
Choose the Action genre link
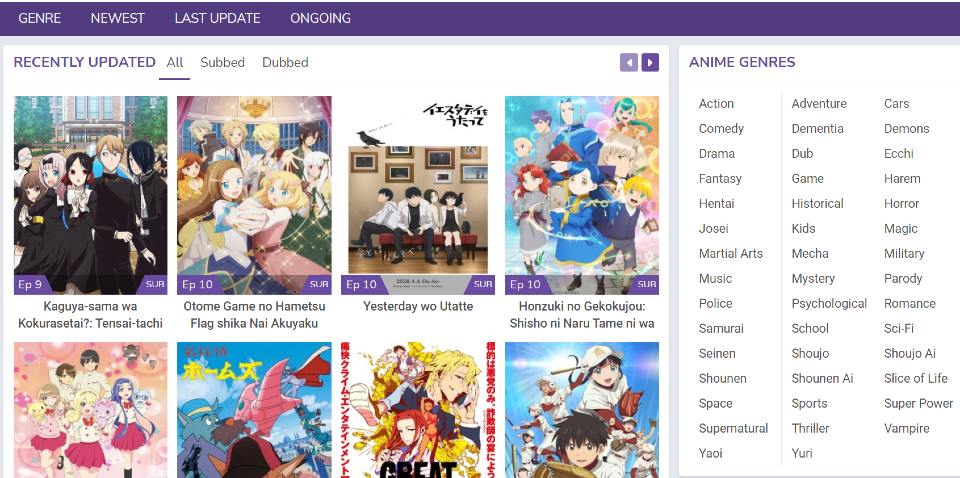click(x=716, y=104)
